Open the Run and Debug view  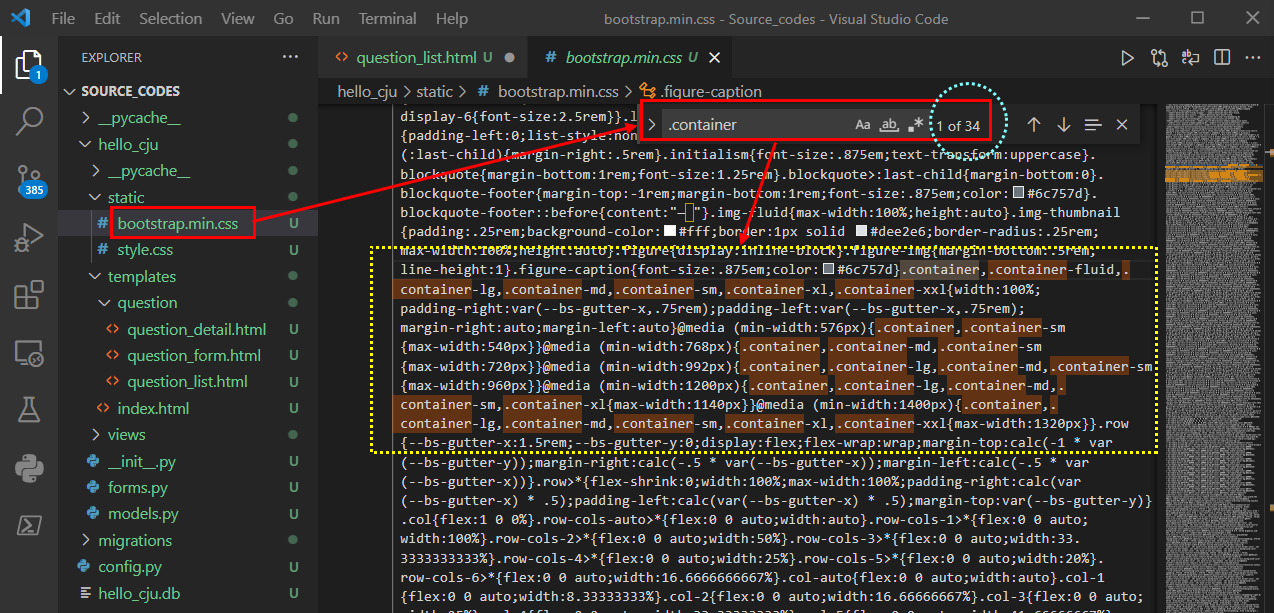point(29,238)
